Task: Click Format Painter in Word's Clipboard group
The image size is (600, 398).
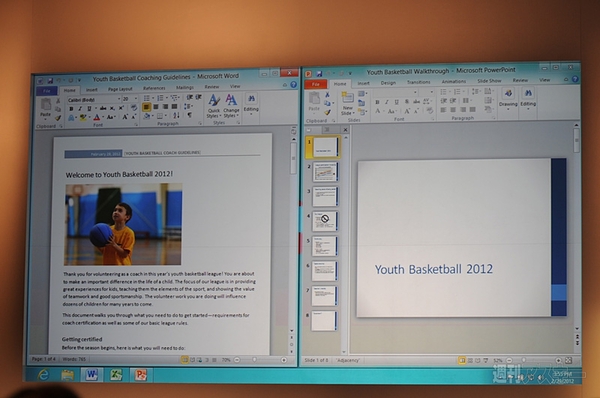Action: point(58,118)
